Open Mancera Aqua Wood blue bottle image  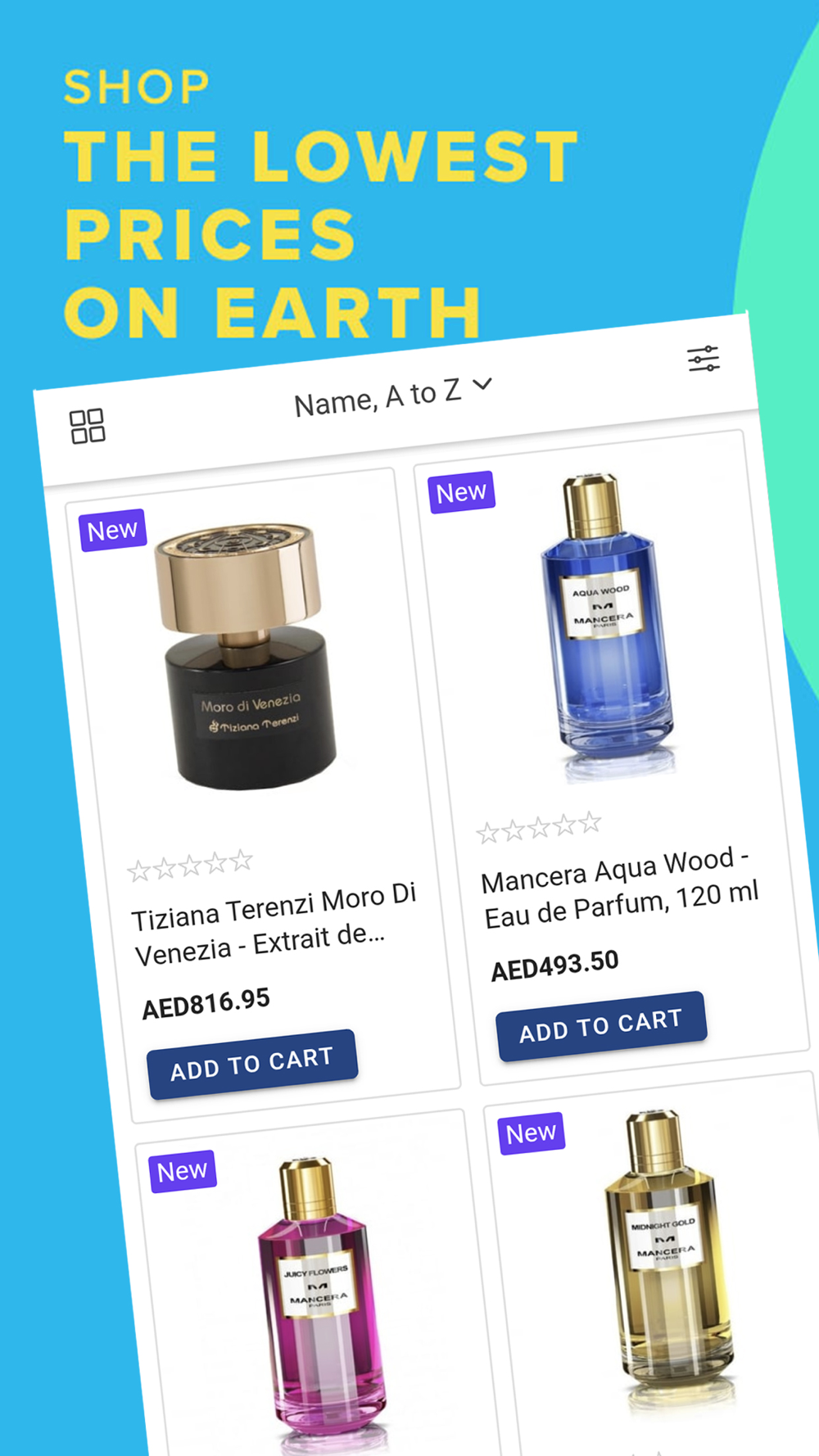coord(608,626)
